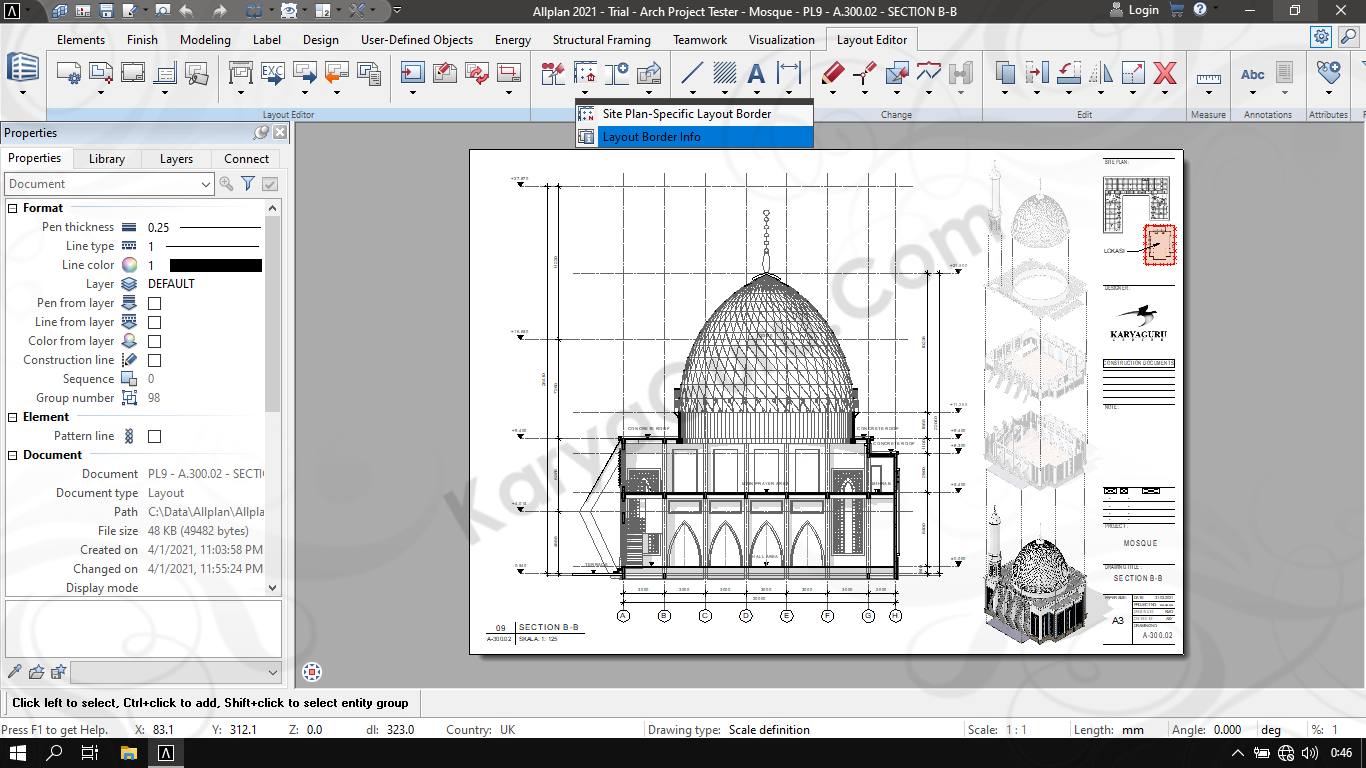This screenshot has height=768, width=1366.
Task: Check the Pattern line checkbox
Action: [155, 436]
